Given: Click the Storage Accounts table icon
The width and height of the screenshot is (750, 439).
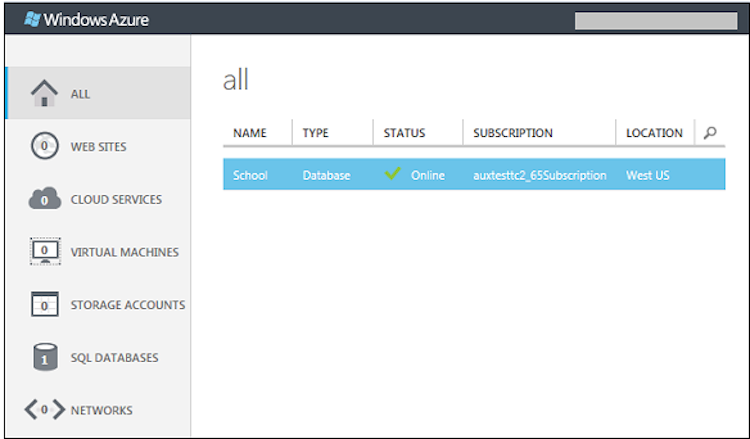Looking at the screenshot, I should [45, 304].
